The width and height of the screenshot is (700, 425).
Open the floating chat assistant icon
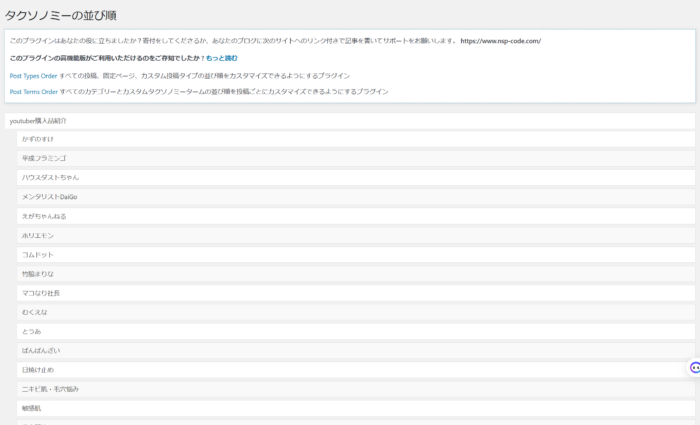click(694, 367)
